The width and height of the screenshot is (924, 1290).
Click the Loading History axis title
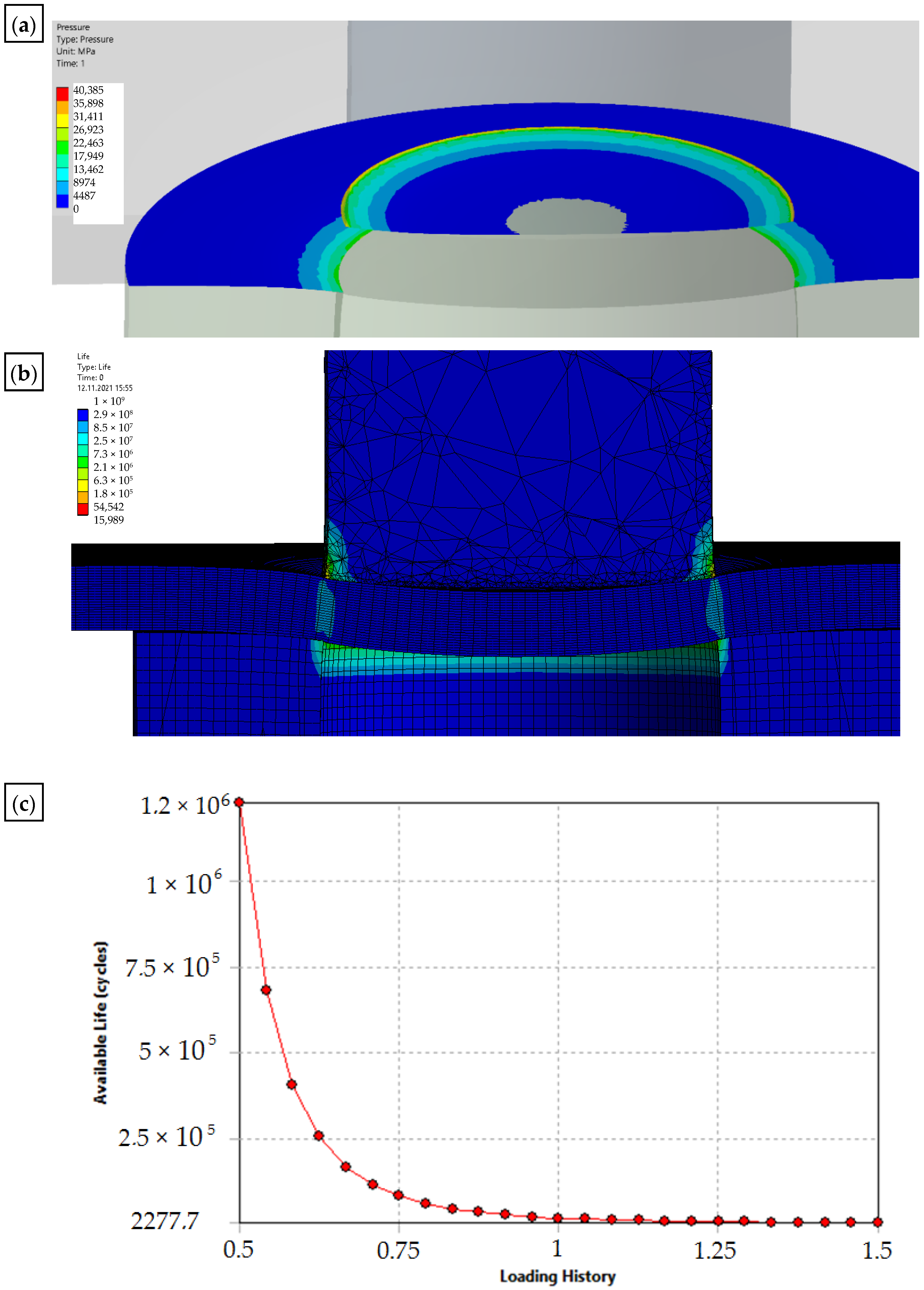(x=557, y=1276)
